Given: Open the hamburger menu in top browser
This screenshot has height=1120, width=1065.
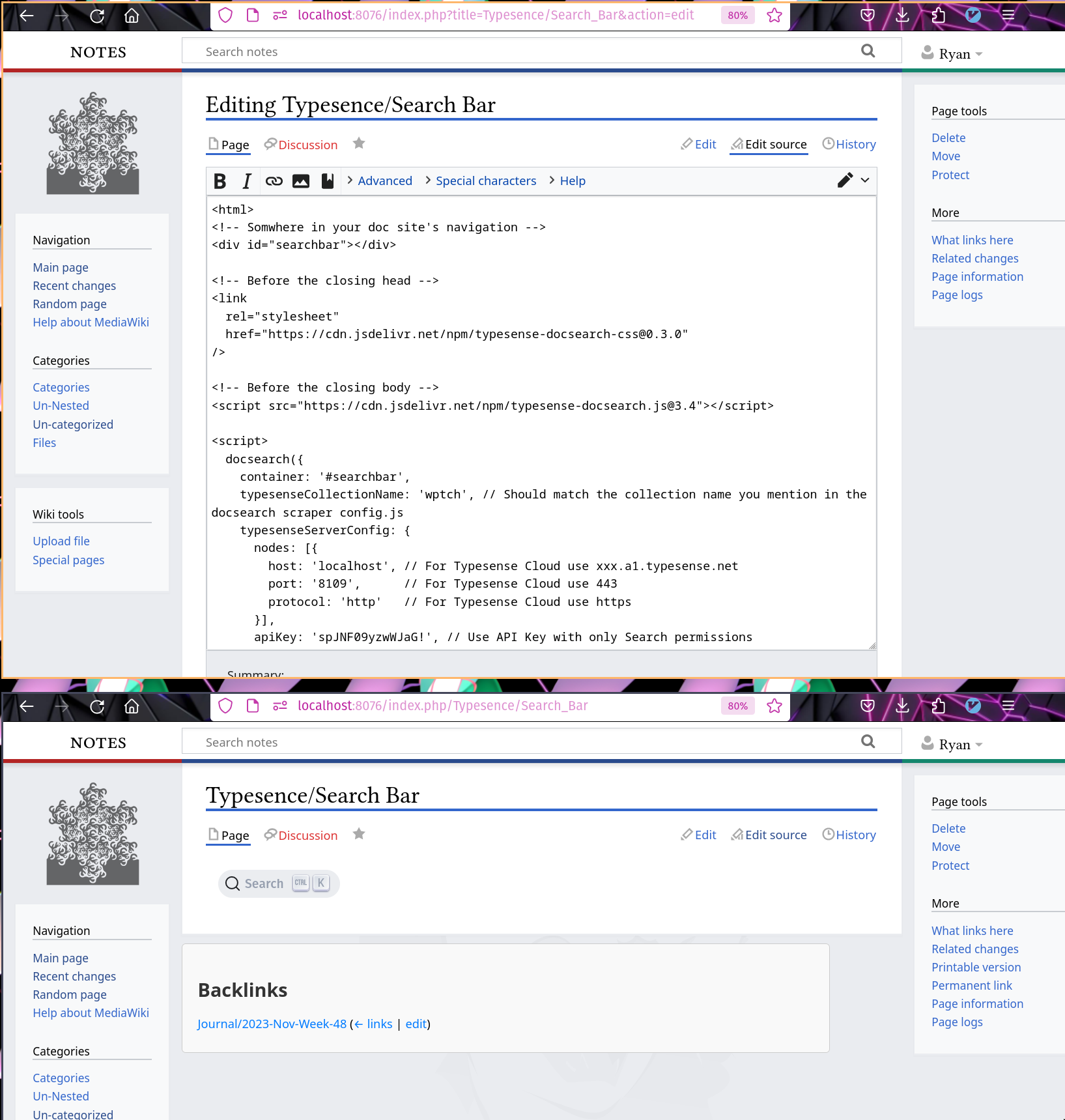Looking at the screenshot, I should click(x=1008, y=15).
